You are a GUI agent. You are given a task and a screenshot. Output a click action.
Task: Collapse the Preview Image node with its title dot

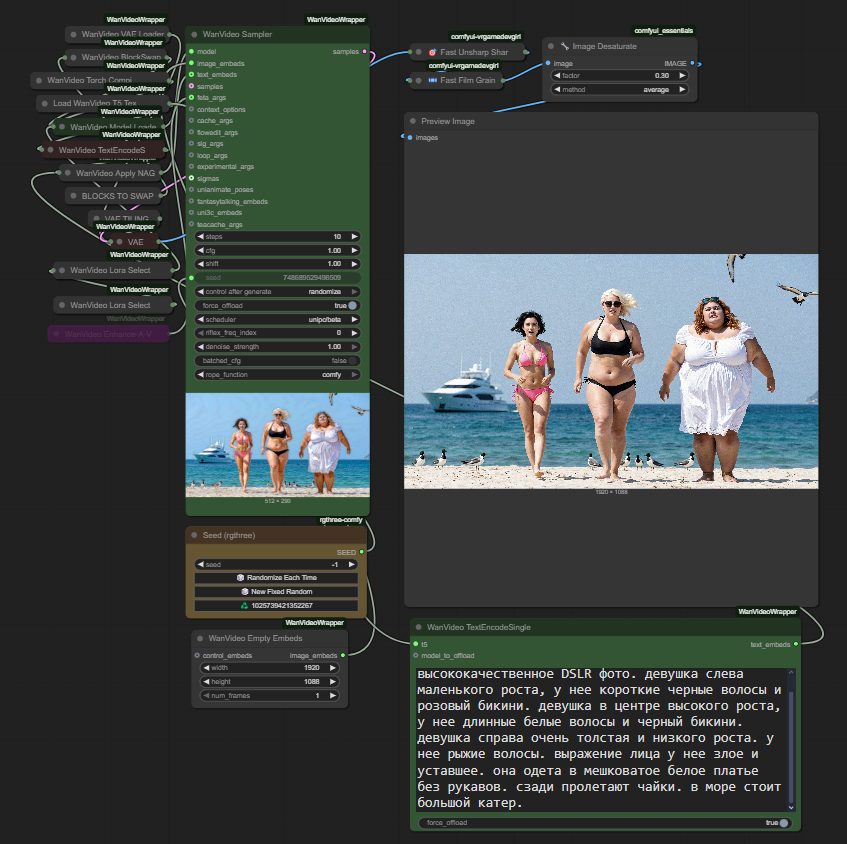click(413, 121)
